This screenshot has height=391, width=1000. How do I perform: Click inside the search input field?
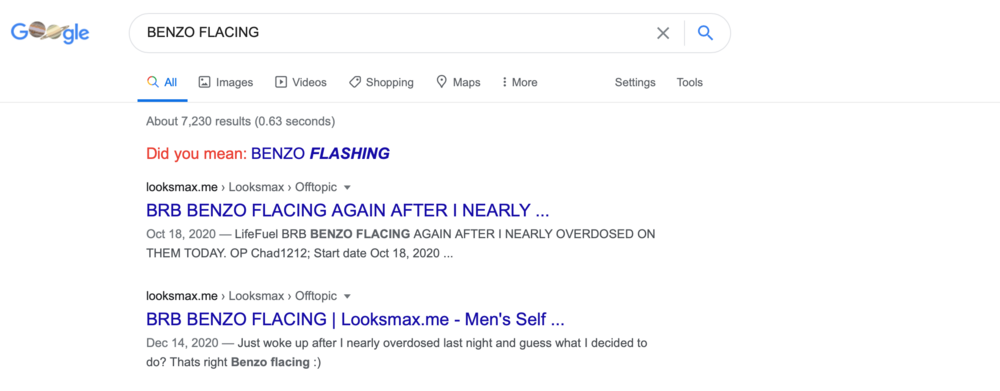395,33
